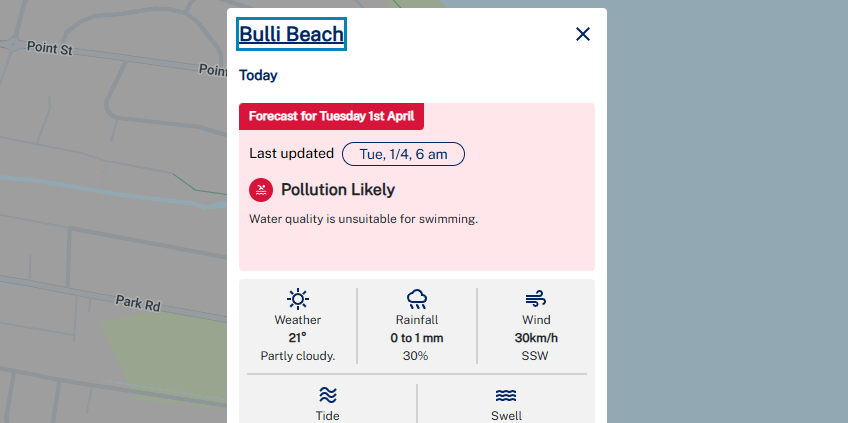Image resolution: width=848 pixels, height=423 pixels.
Task: Click the Swell waves icon
Action: coord(506,396)
